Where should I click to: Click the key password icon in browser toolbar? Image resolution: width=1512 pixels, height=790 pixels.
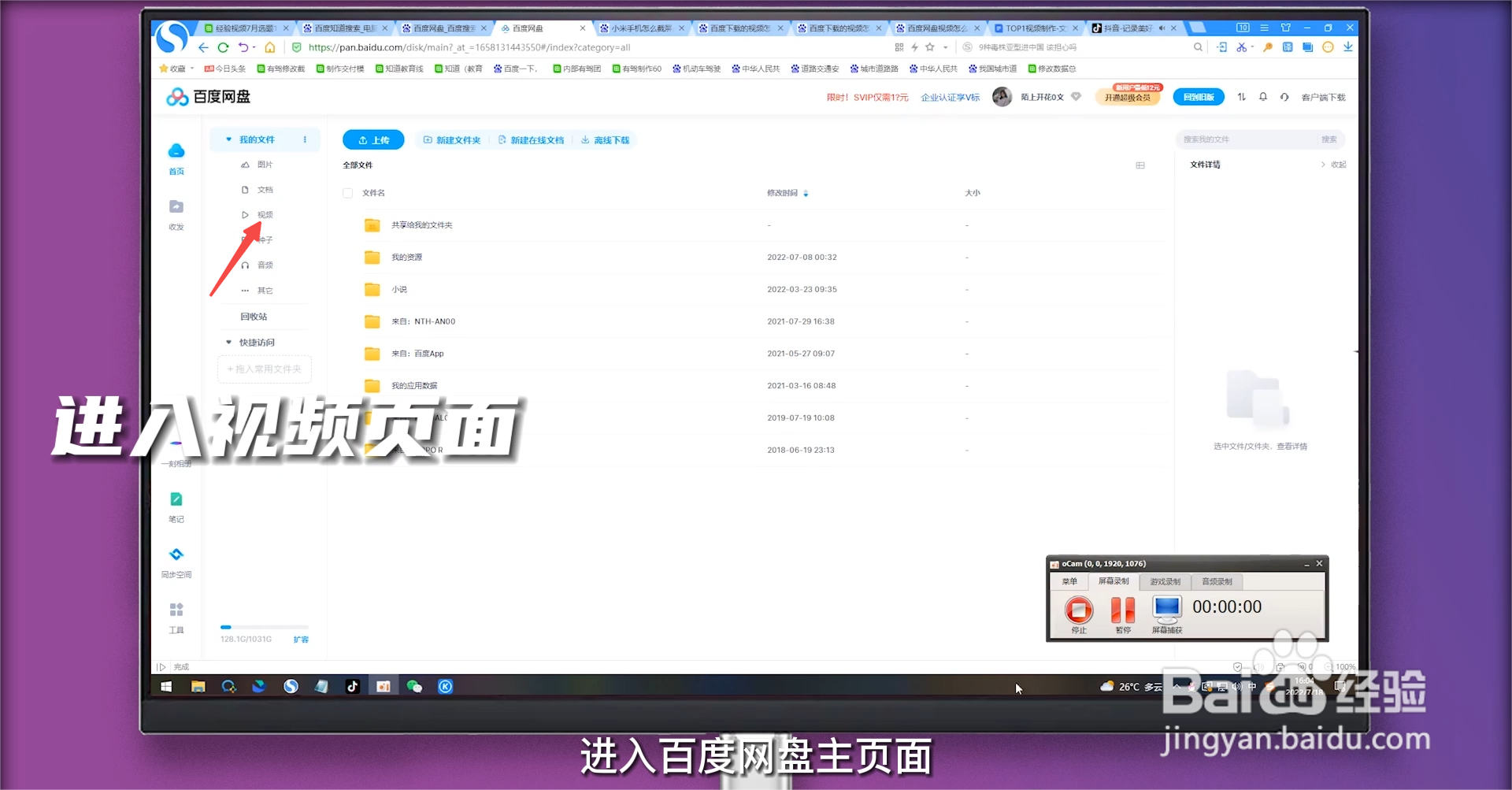click(1268, 47)
